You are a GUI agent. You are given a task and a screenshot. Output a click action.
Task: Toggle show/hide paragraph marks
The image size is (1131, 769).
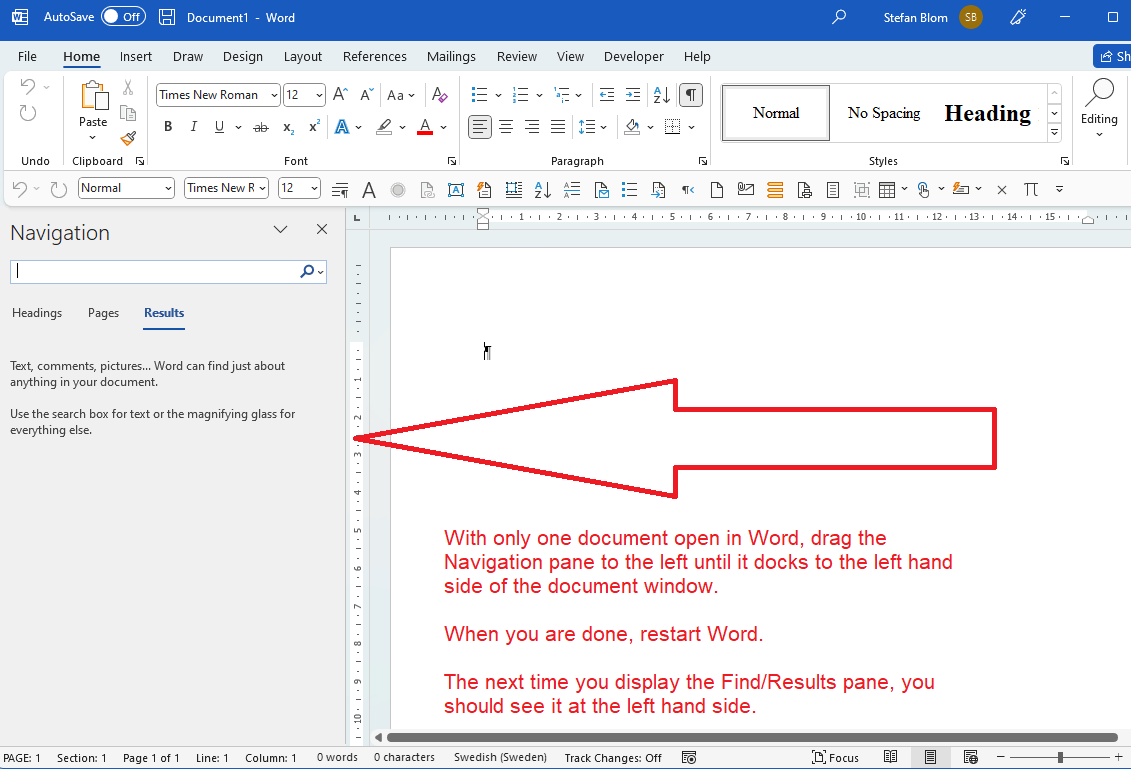tap(691, 95)
